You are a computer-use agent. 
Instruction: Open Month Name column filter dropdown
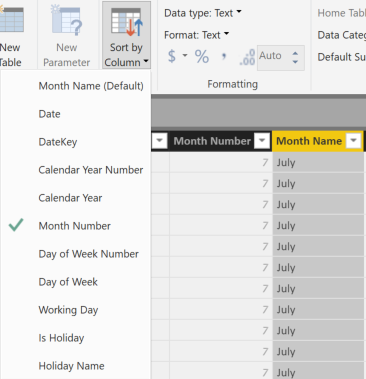pos(353,141)
